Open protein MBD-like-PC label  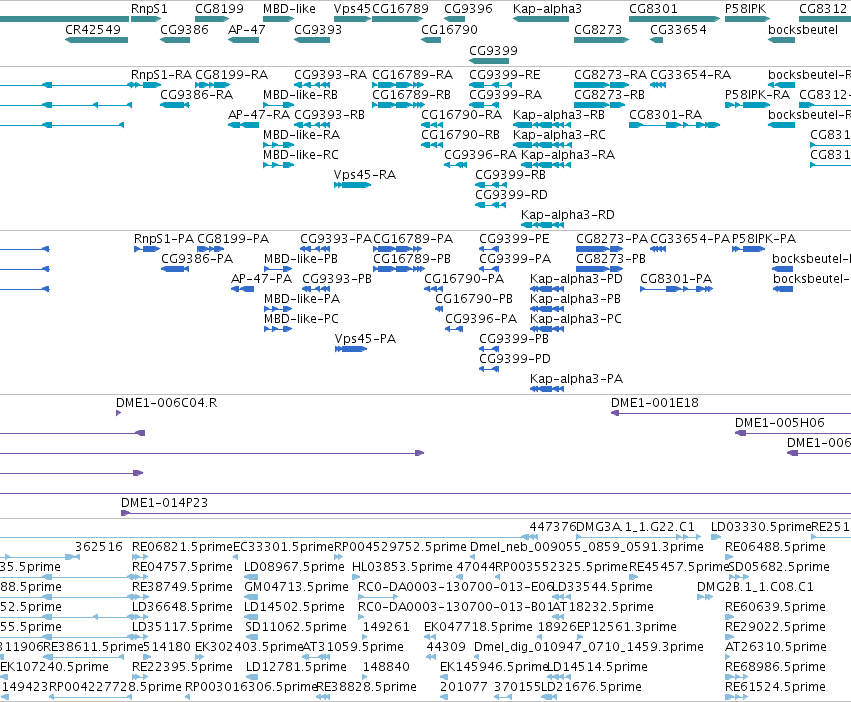[x=301, y=319]
